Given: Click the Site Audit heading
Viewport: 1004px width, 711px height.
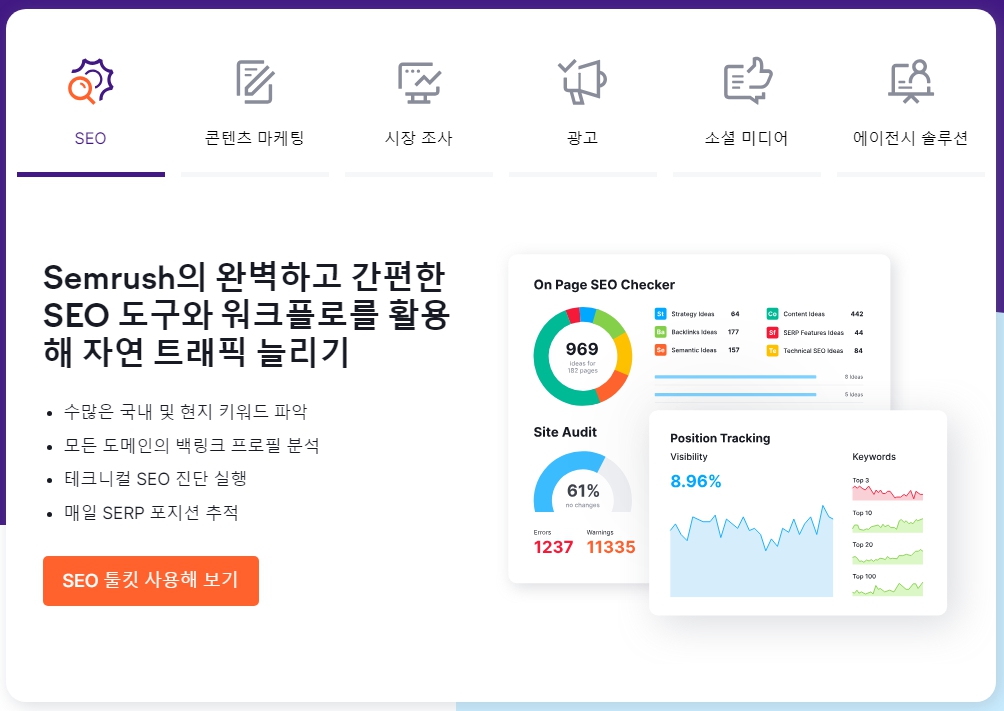Looking at the screenshot, I should point(565,432).
